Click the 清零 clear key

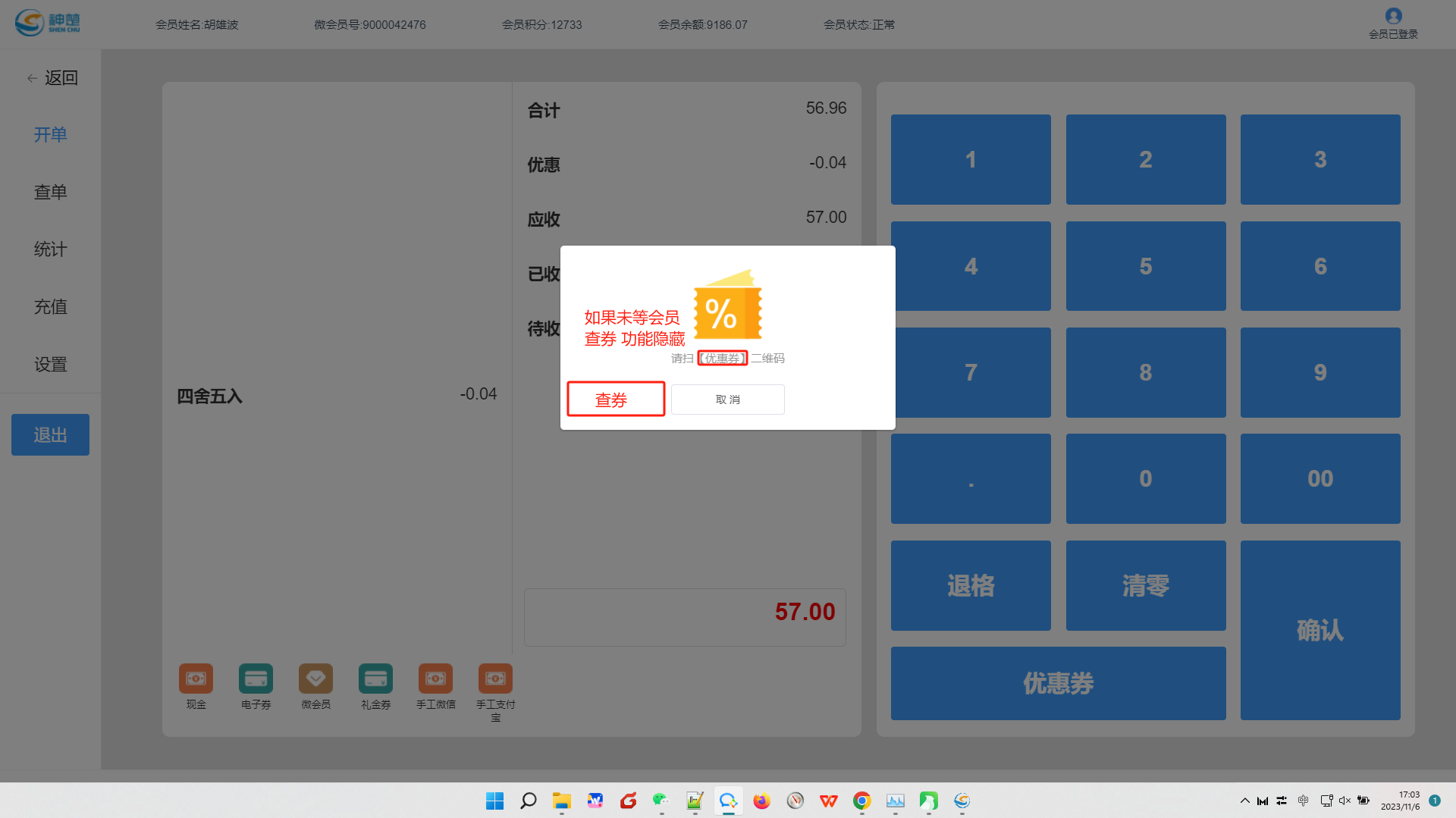pos(1146,585)
